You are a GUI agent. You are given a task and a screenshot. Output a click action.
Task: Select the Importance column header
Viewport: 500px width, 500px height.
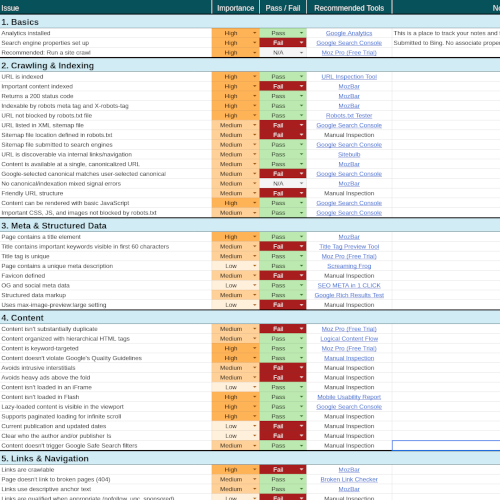point(235,8)
